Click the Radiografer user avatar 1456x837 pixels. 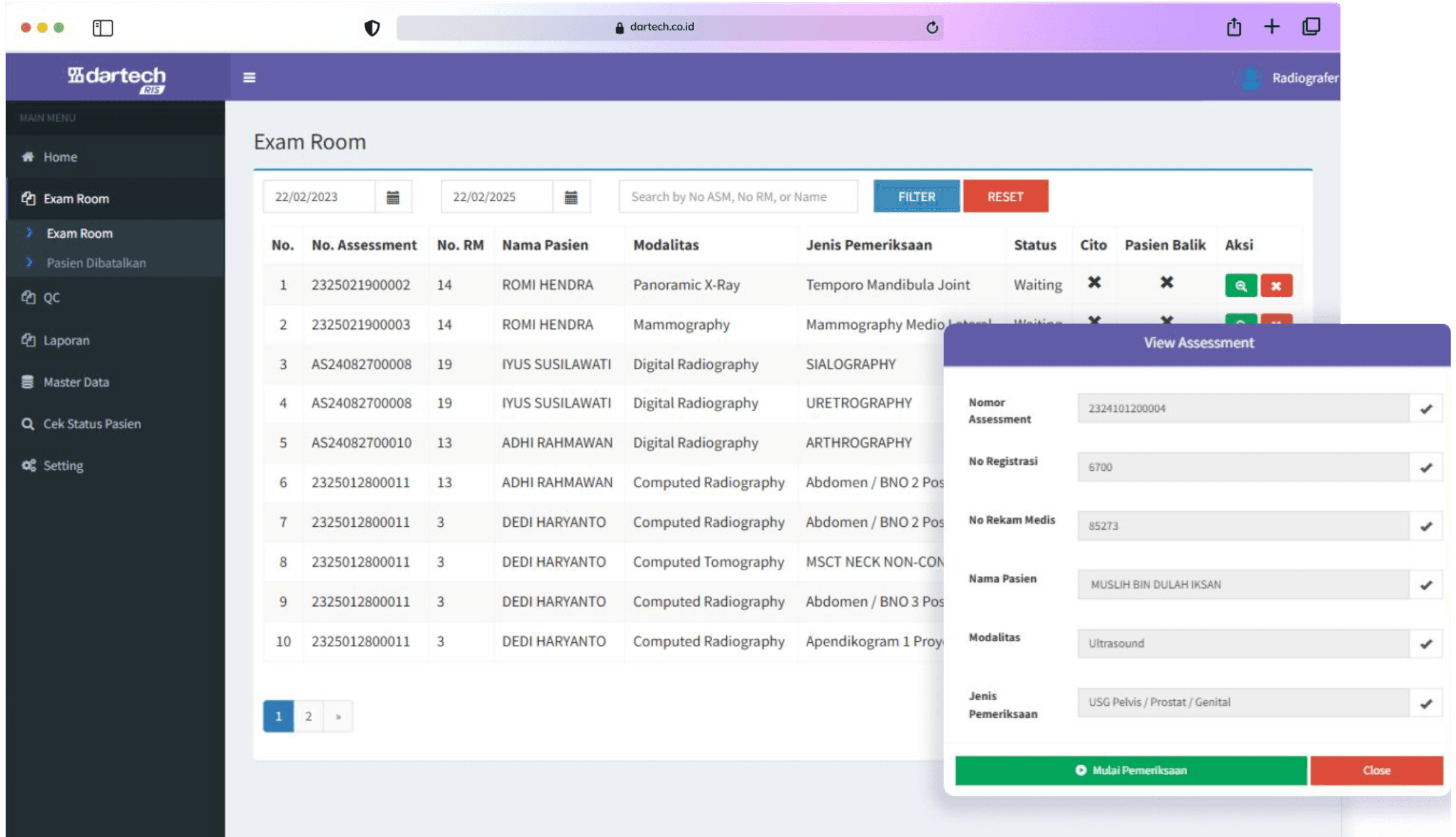coord(1250,78)
